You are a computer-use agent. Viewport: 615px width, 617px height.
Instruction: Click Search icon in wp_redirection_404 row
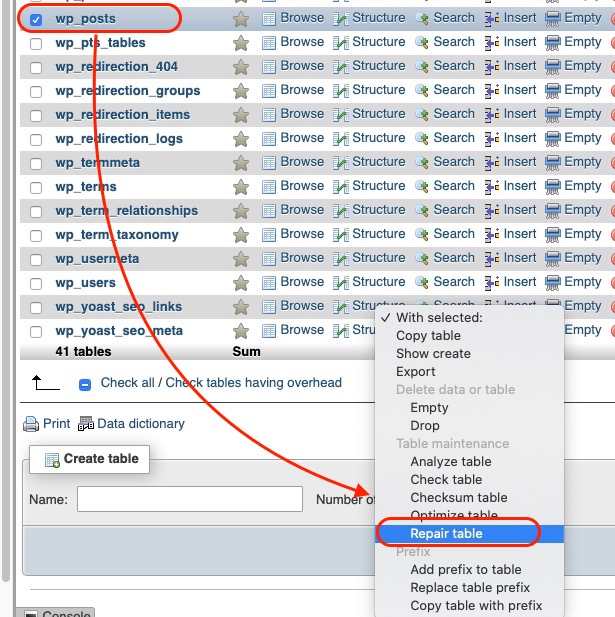pyautogui.click(x=422, y=67)
